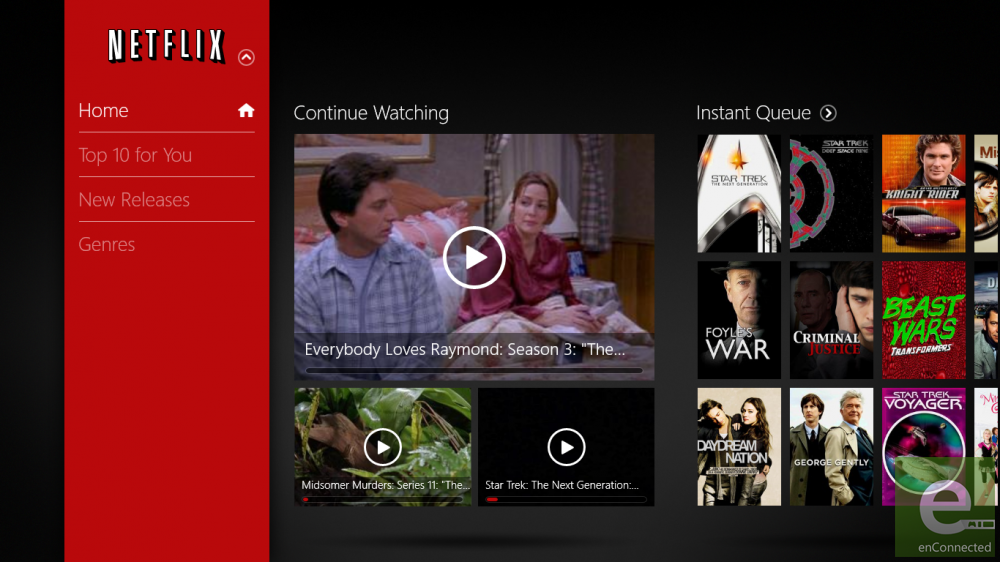Open Foyle's War poster
The height and width of the screenshot is (562, 1000).
click(739, 320)
